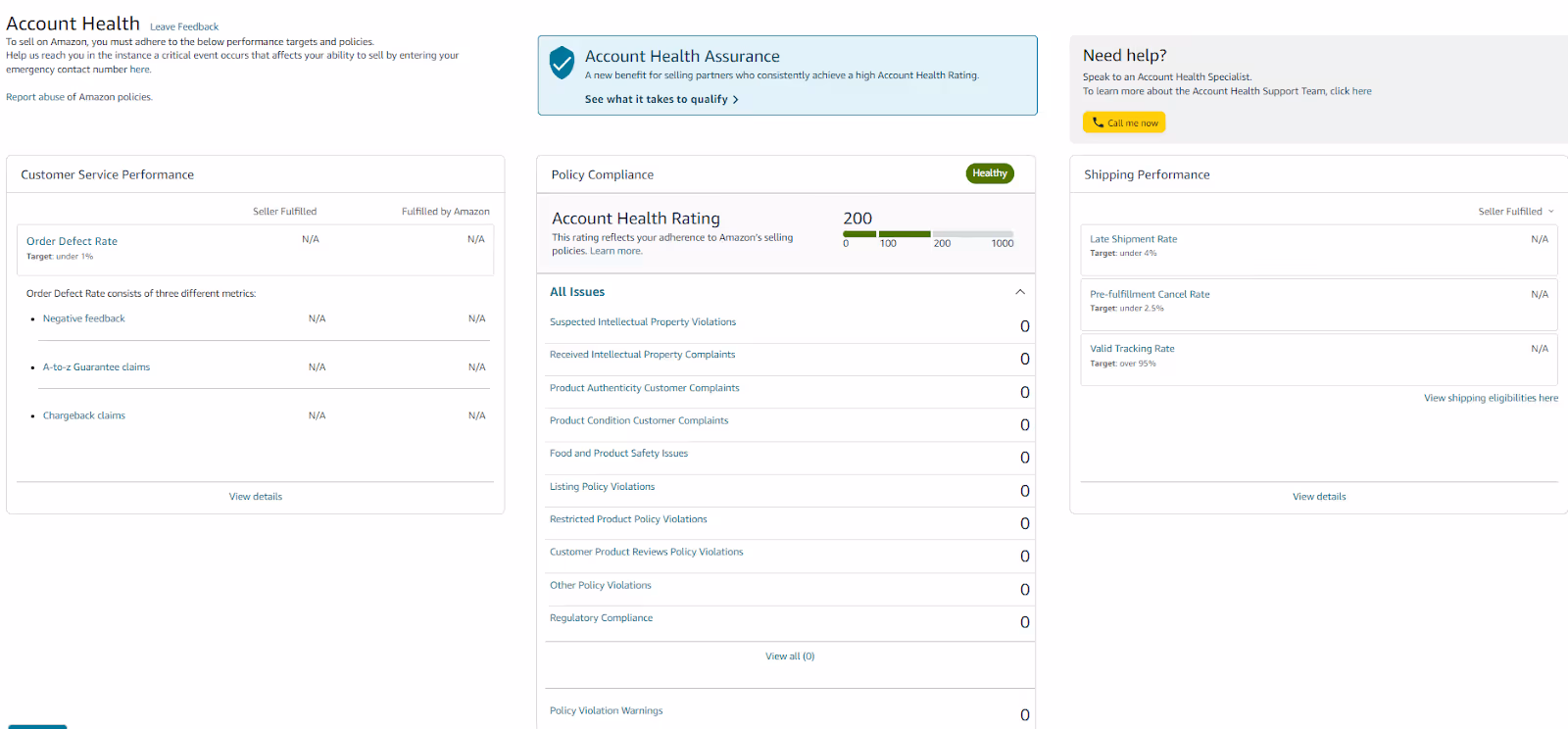Click 'View shipping eligibilities here' link
This screenshot has height=729, width=1568.
[1491, 399]
